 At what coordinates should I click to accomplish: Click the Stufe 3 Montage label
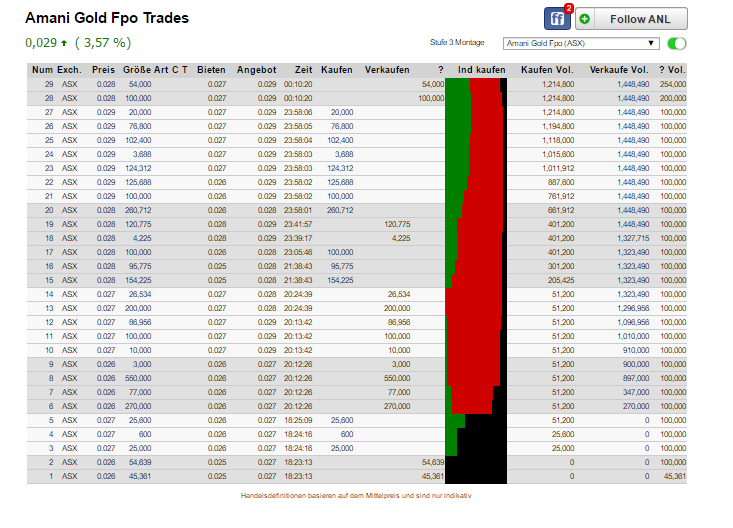pyautogui.click(x=457, y=43)
